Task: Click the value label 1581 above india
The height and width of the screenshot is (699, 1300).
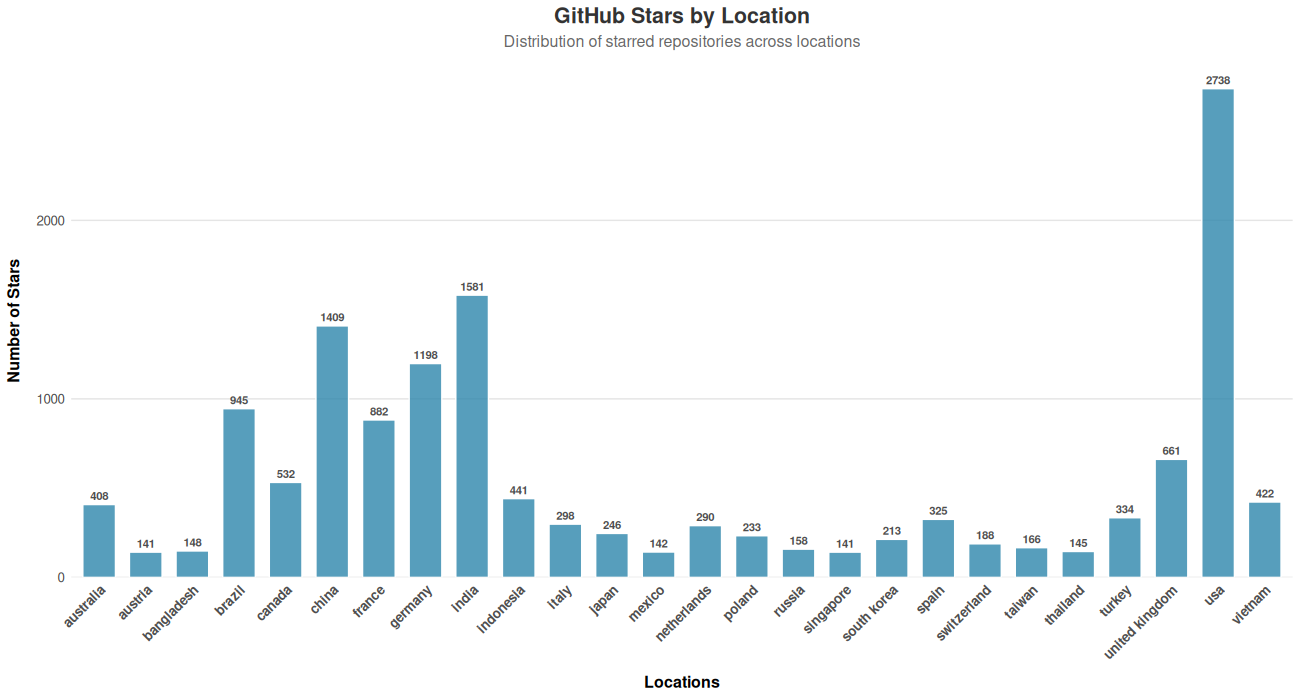Action: (474, 287)
